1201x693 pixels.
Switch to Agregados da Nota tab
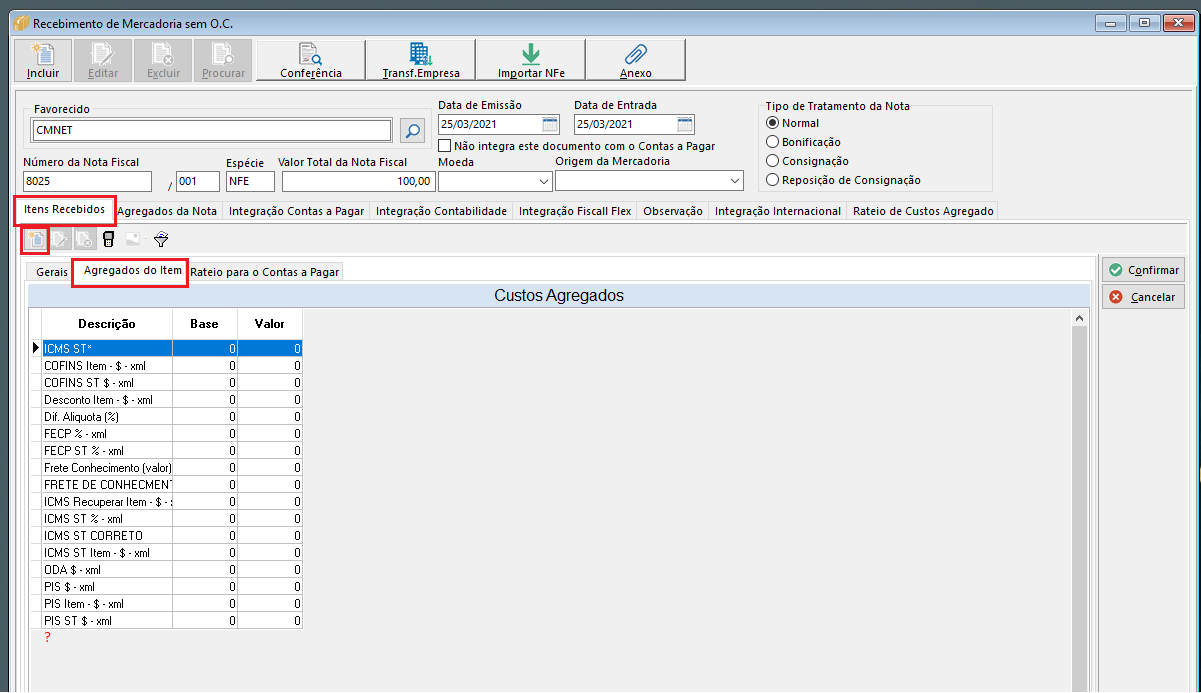click(167, 211)
